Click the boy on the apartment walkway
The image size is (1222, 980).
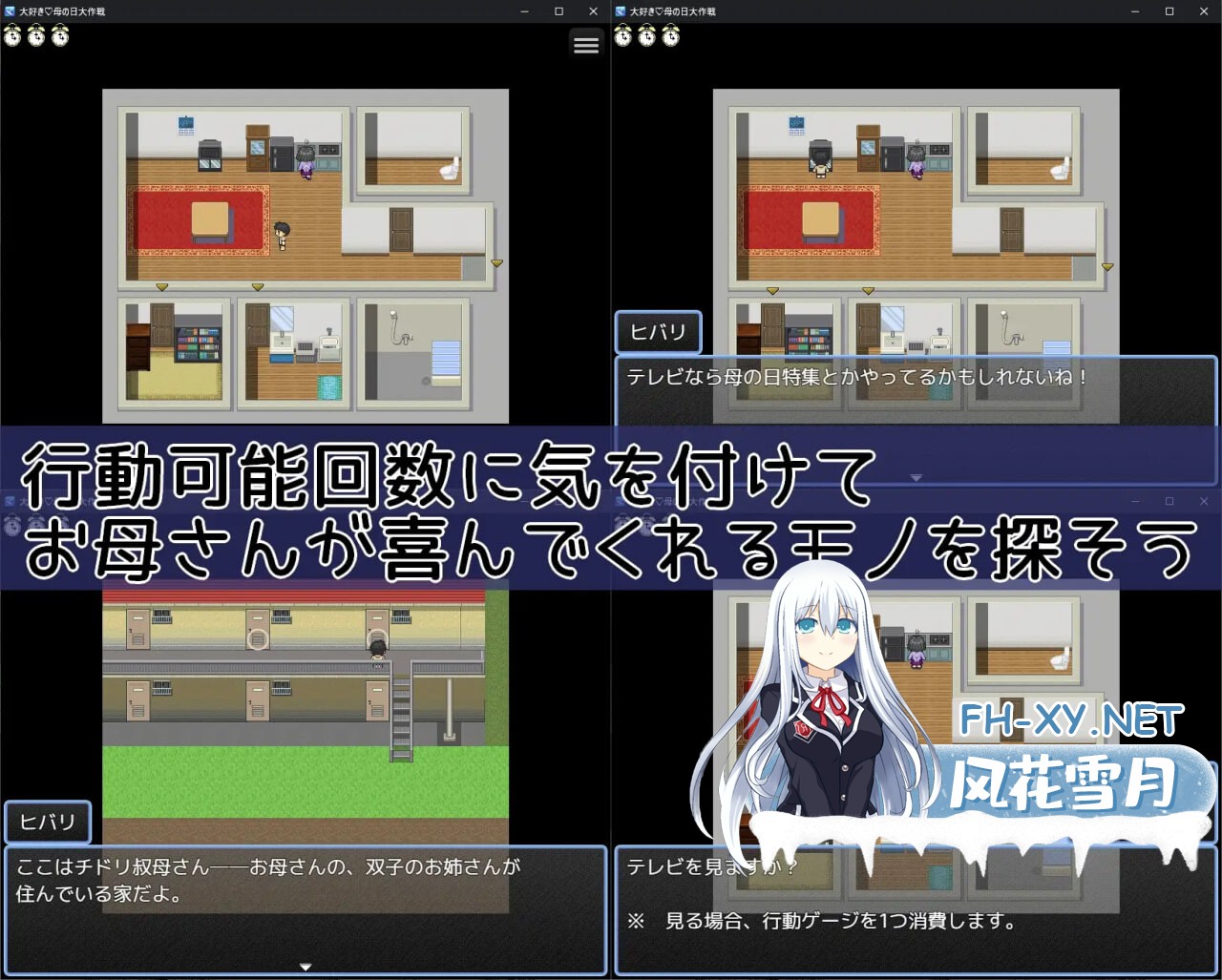pos(378,653)
